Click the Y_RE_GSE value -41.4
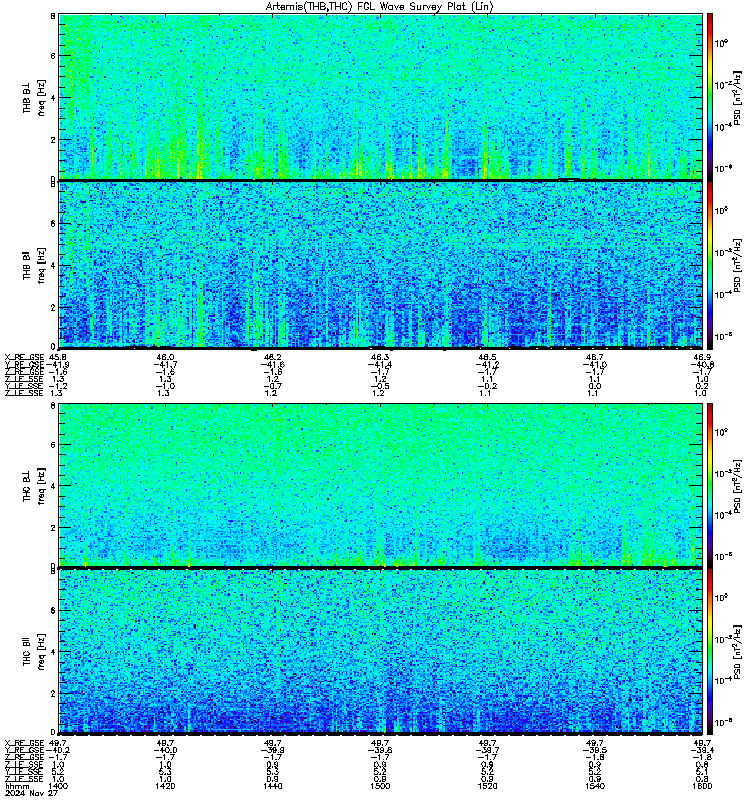This screenshot has height=800, width=750. pyautogui.click(x=380, y=364)
